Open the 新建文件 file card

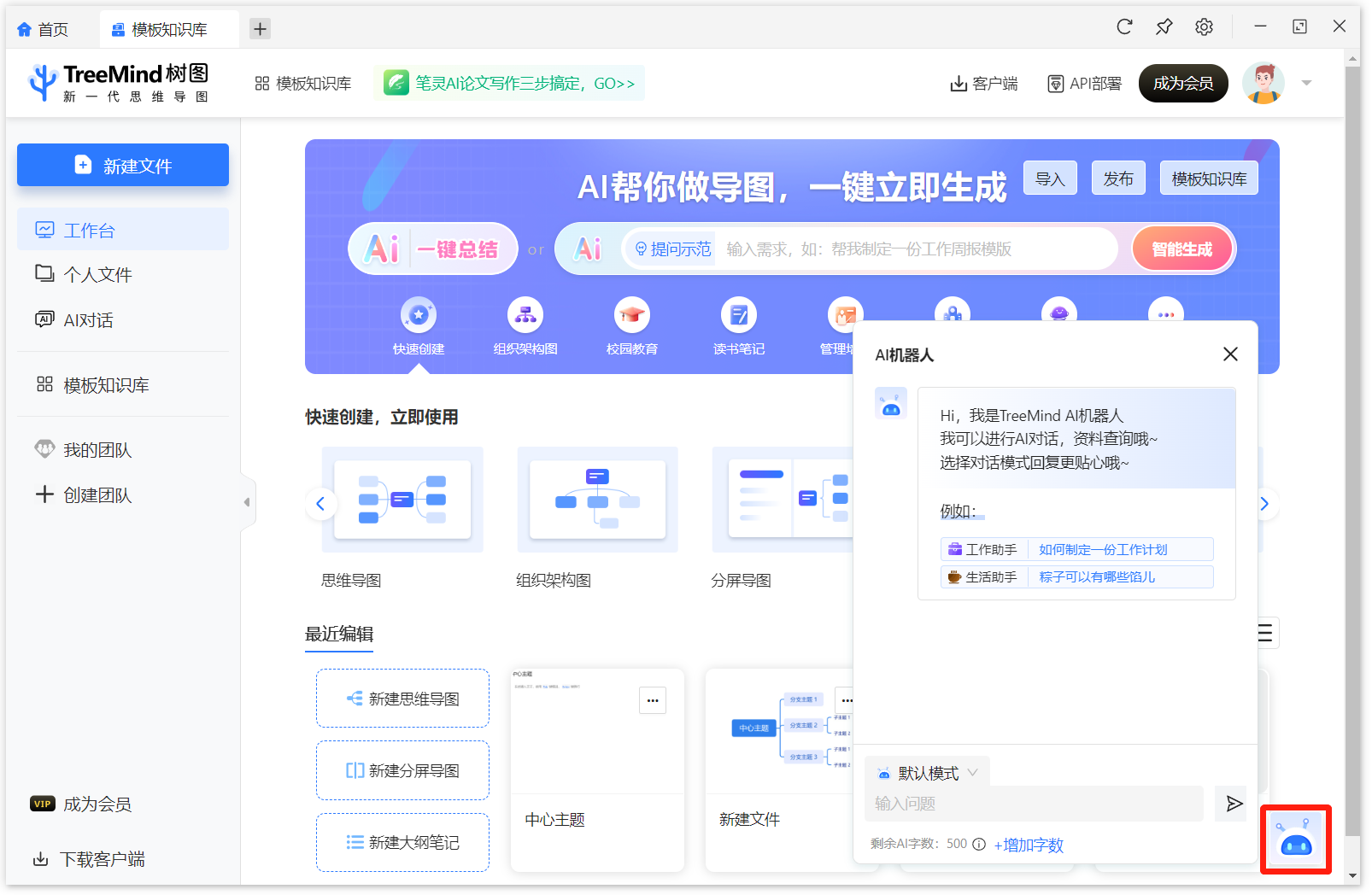[779, 770]
